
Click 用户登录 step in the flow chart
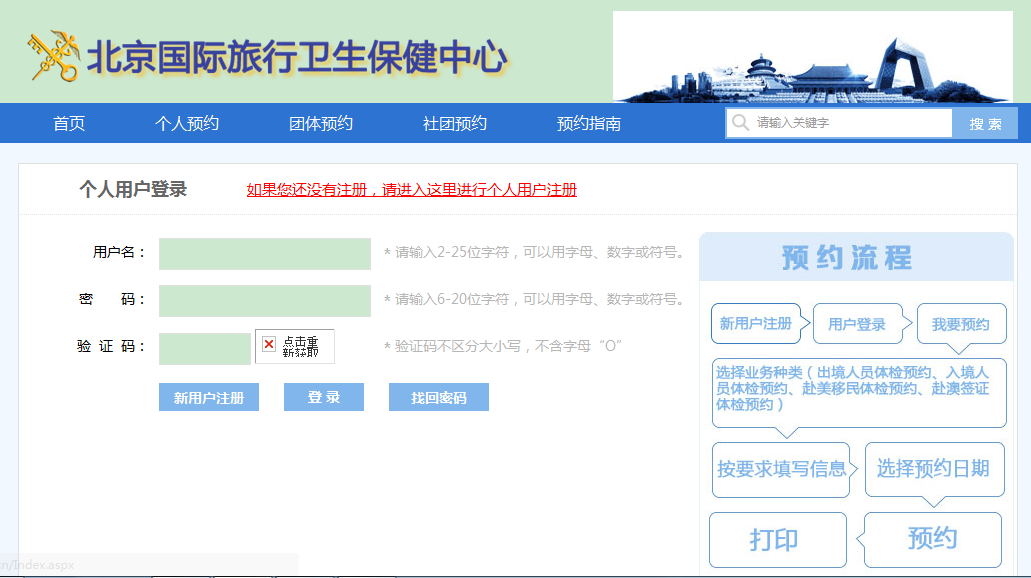click(x=857, y=324)
